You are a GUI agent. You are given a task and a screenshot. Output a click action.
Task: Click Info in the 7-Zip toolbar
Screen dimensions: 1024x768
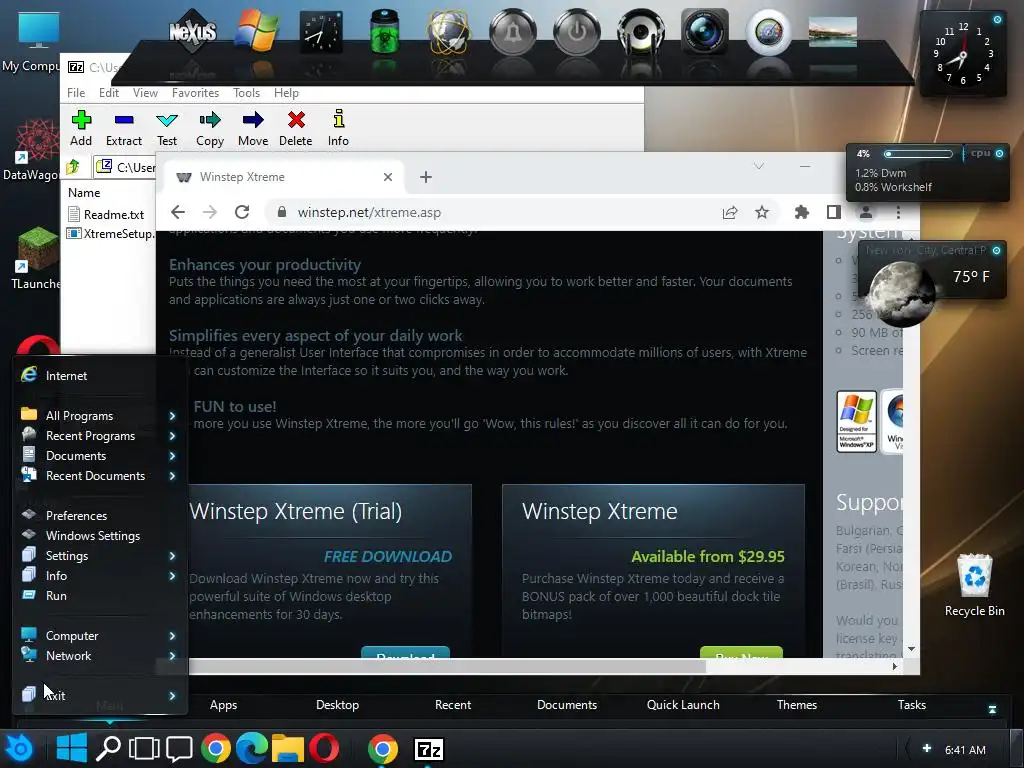[x=338, y=129]
